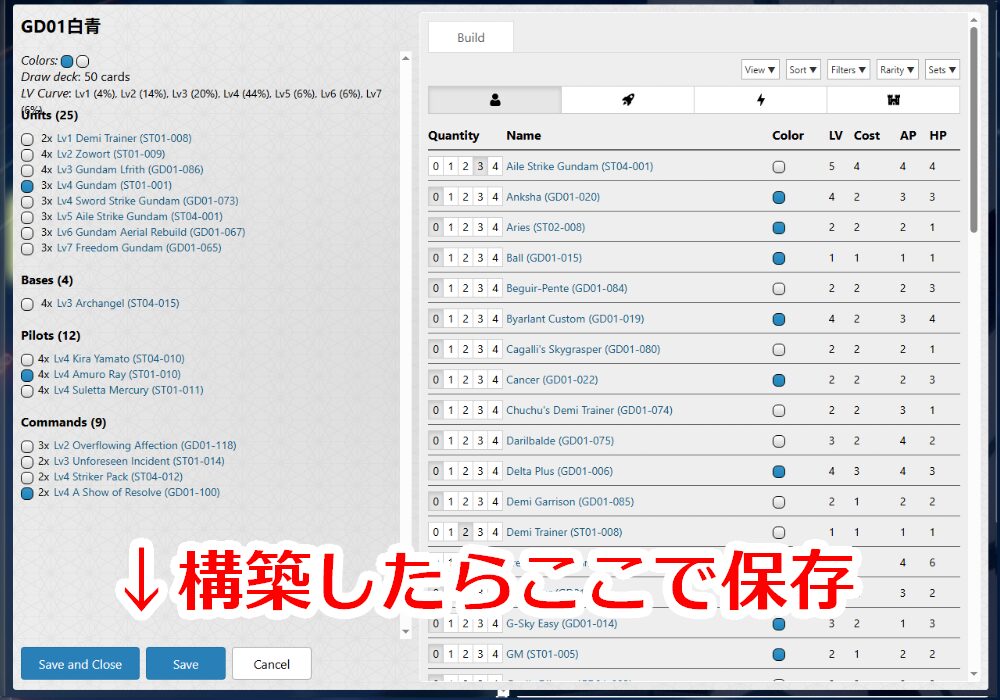
Task: Click blue color icon in Aries row
Action: [x=779, y=228]
